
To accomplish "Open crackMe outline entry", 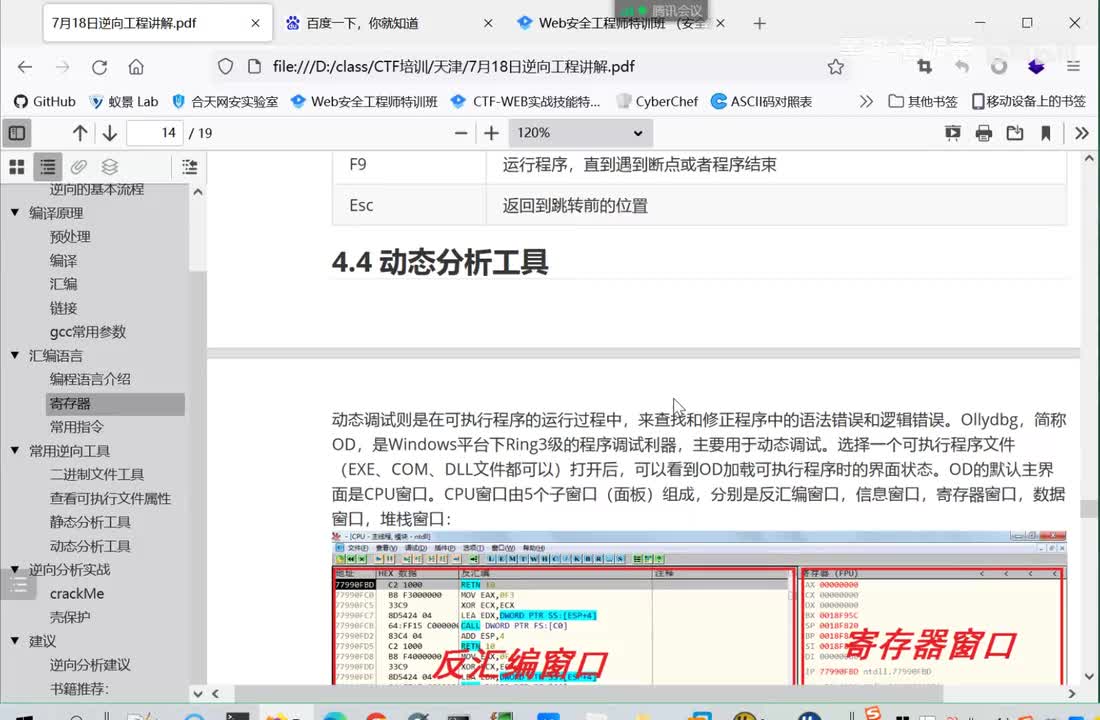I will click(76, 594).
